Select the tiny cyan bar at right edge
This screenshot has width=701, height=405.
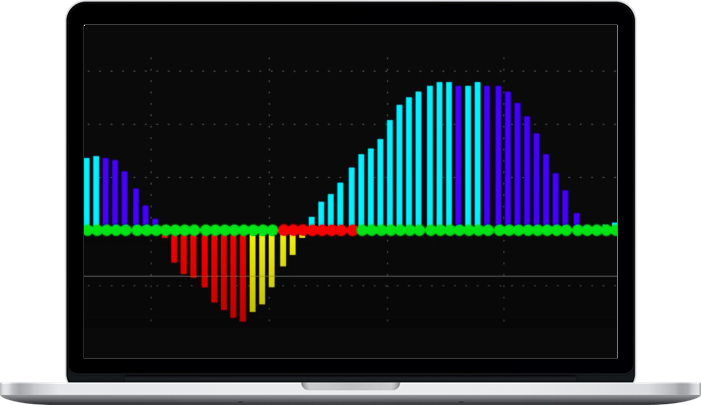[614, 226]
